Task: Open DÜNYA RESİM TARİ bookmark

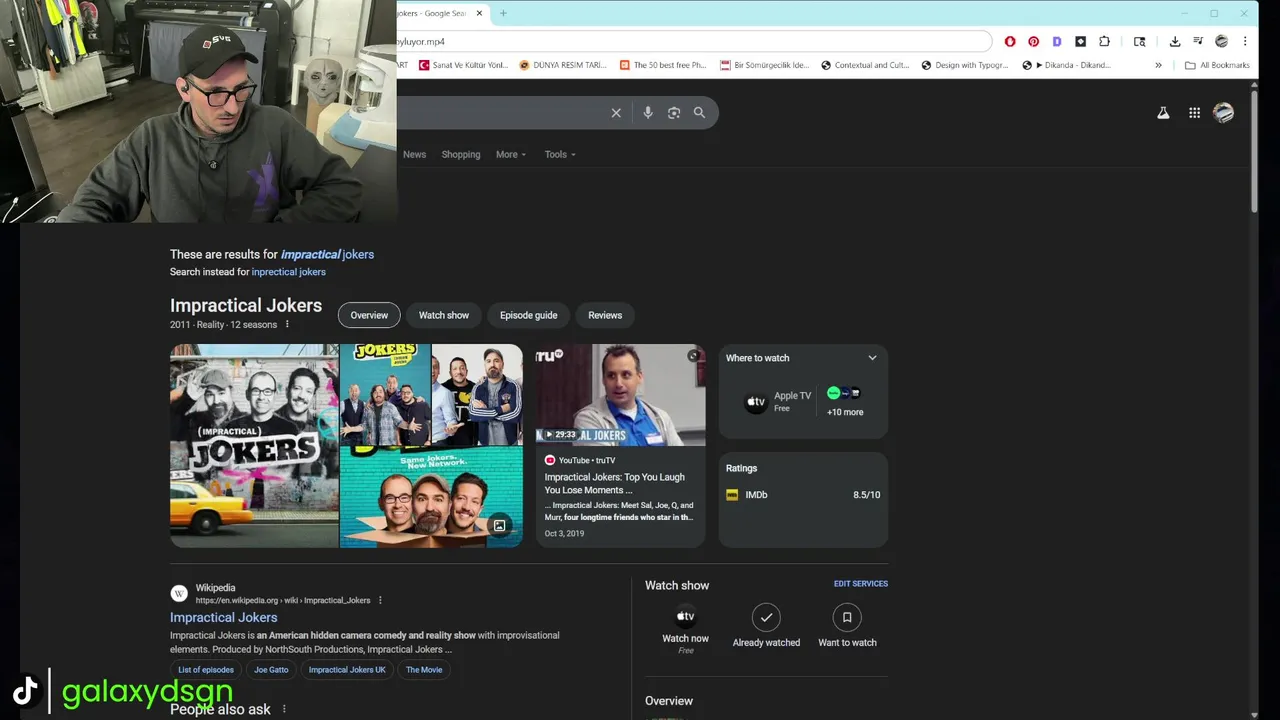Action: tap(563, 65)
